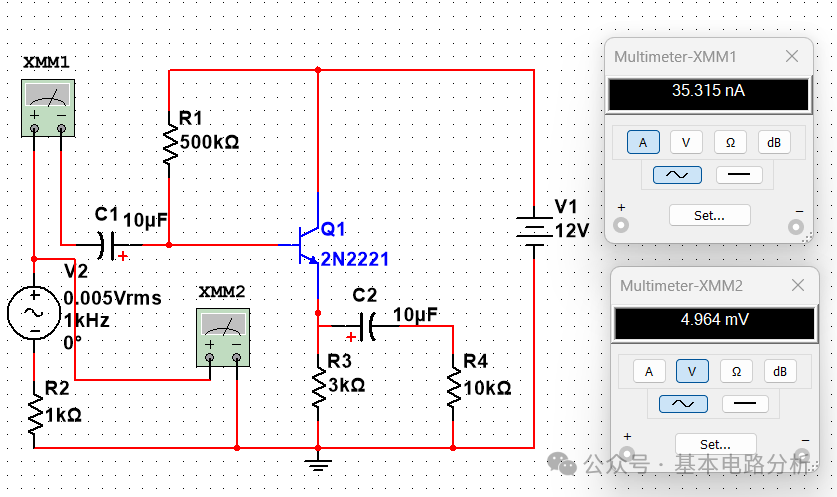
Task: Select the V1 12V battery symbol
Action: tap(534, 231)
